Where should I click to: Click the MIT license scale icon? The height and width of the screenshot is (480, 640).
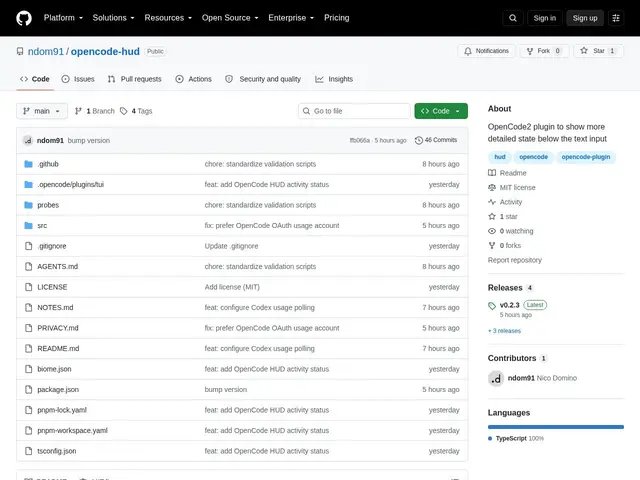pos(492,187)
